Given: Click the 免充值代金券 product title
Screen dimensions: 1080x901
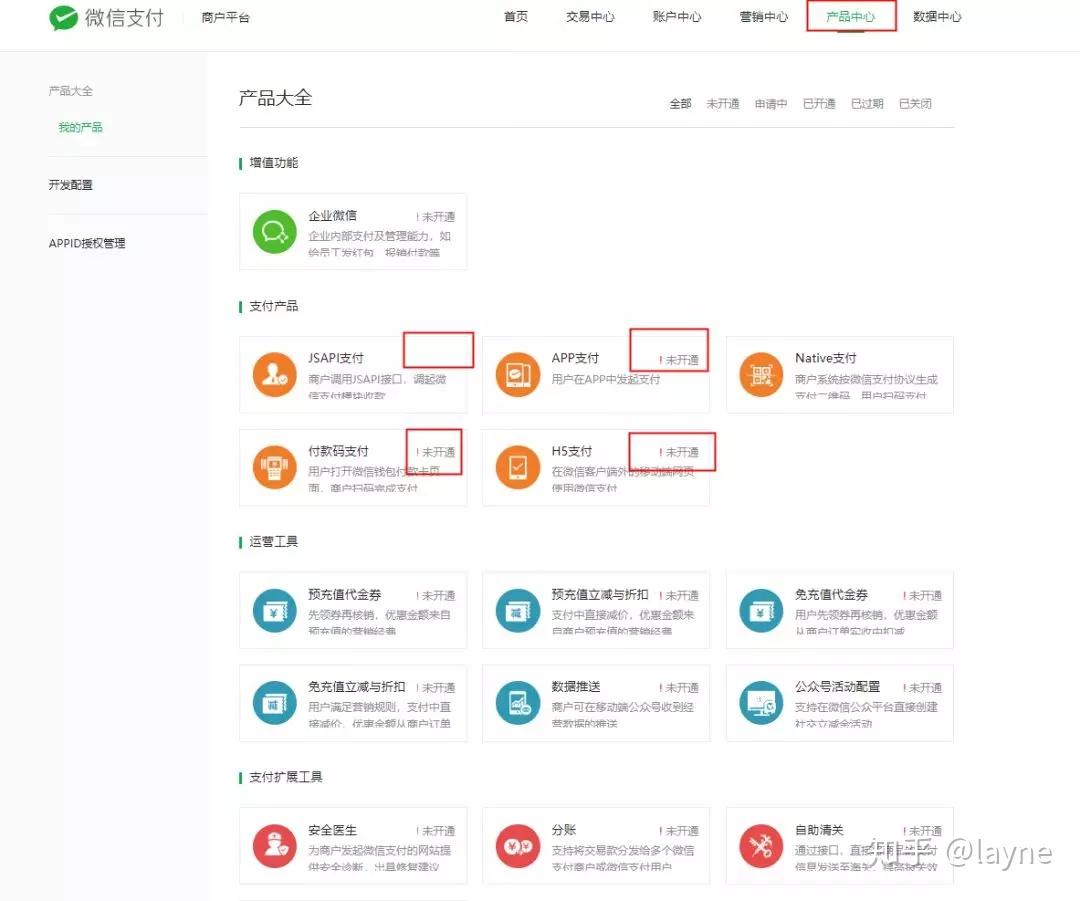Looking at the screenshot, I should pyautogui.click(x=831, y=594).
